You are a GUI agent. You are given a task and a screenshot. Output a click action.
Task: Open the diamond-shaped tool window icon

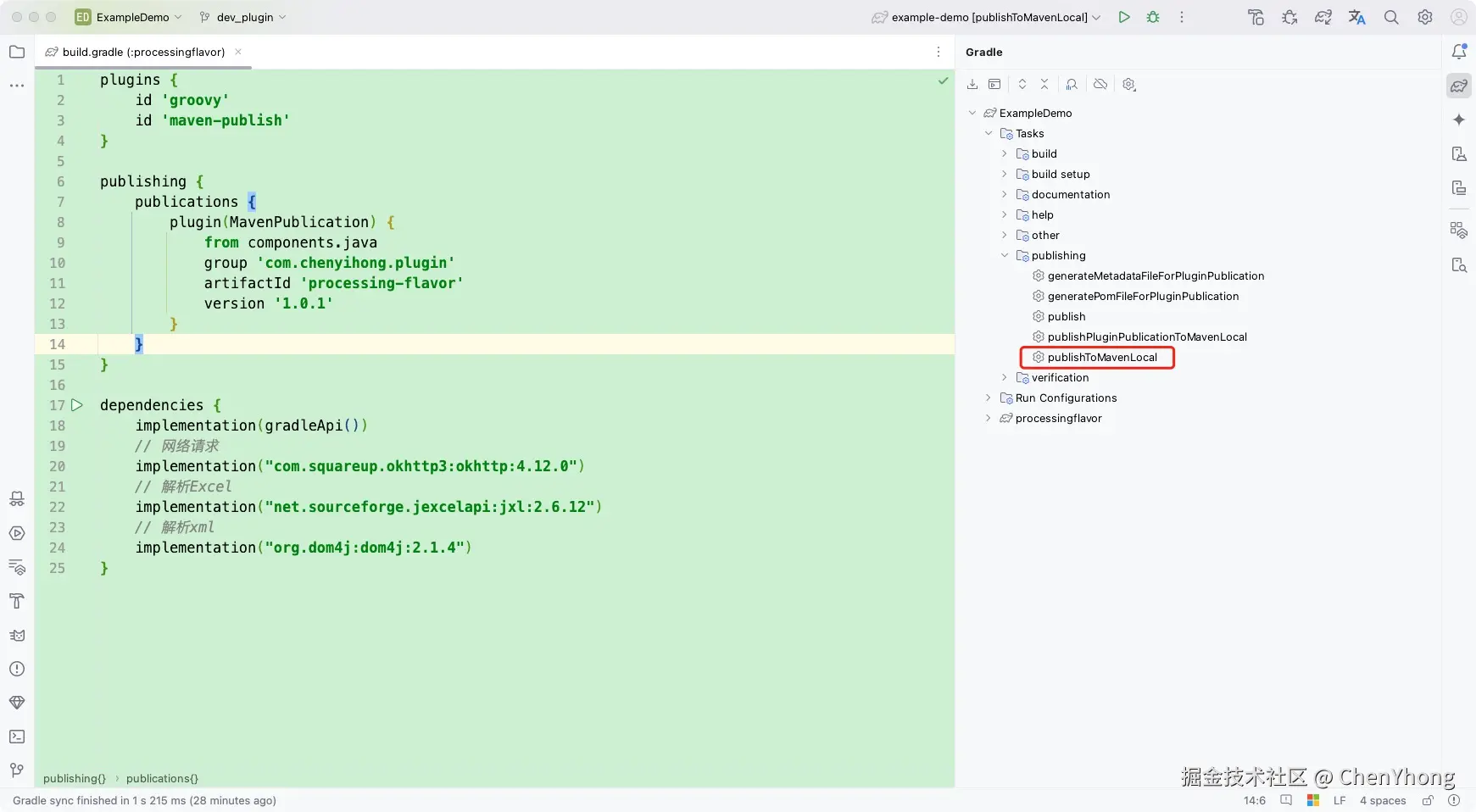pyautogui.click(x=17, y=703)
